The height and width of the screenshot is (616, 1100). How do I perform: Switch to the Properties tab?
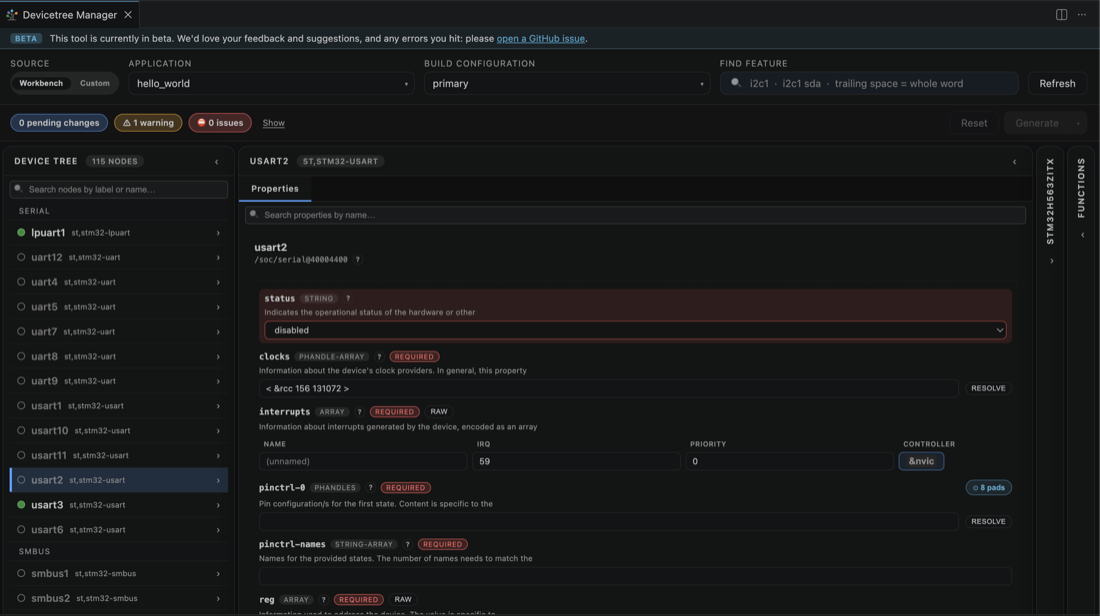pos(275,189)
